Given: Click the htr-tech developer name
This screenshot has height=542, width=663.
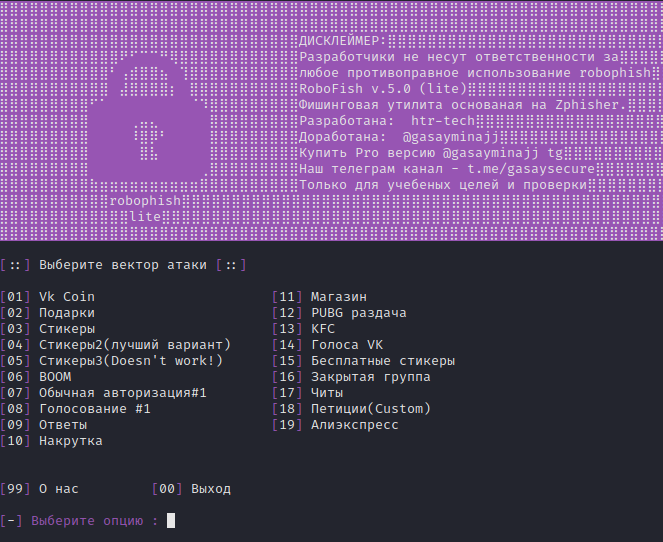Looking at the screenshot, I should pos(444,121).
